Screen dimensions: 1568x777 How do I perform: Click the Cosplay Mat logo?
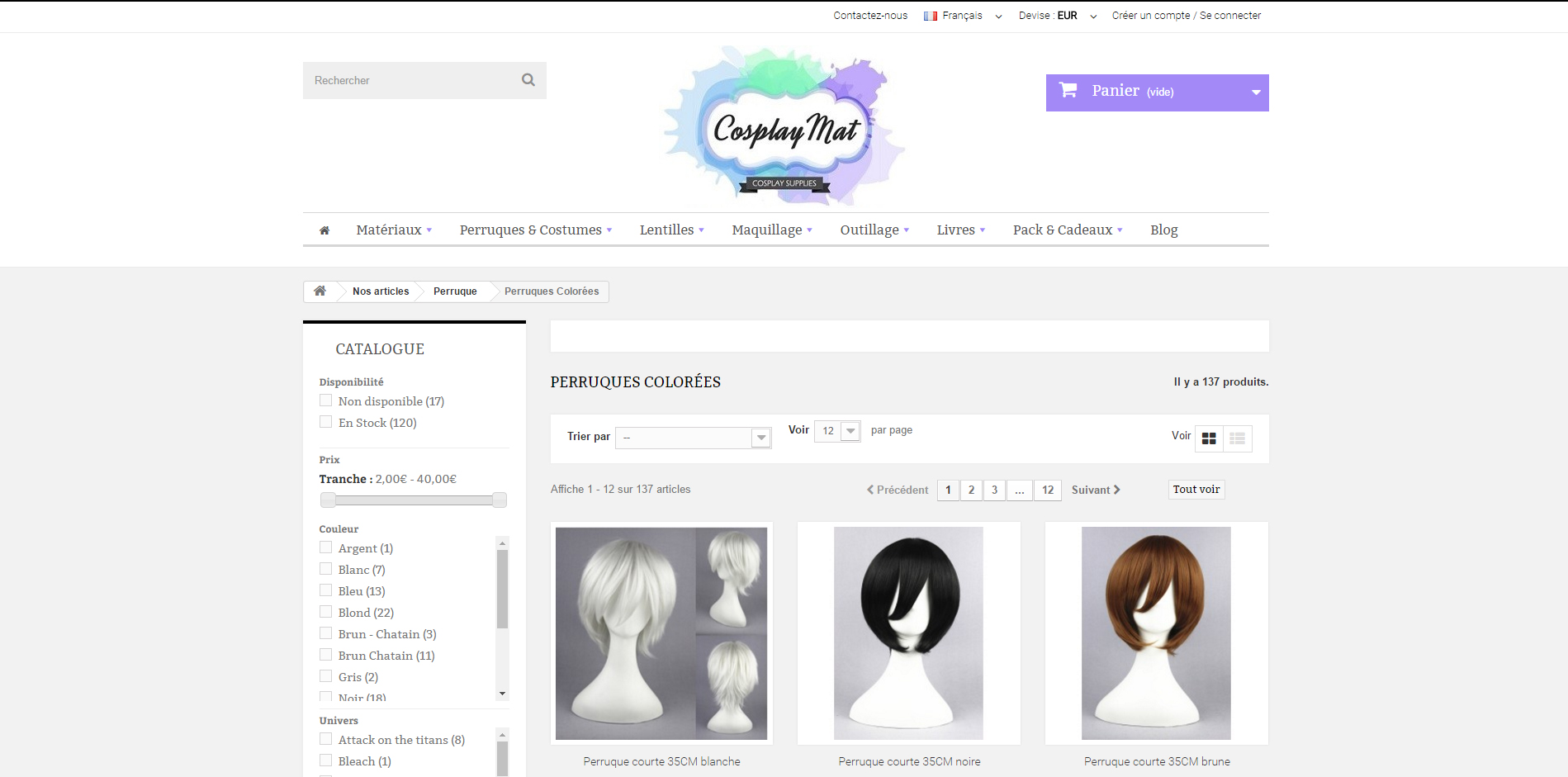coord(784,126)
